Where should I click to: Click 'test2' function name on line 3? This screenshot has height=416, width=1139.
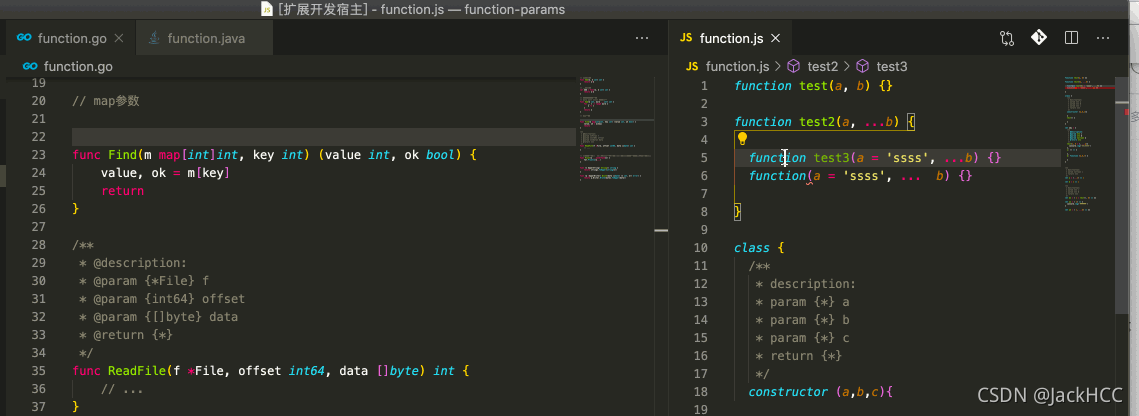[816, 122]
